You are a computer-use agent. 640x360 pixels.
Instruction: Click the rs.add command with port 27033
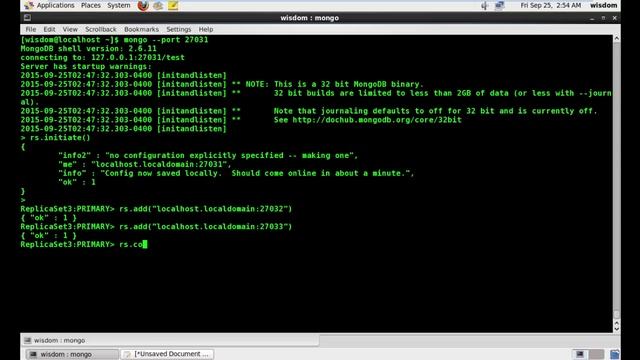tap(205, 227)
